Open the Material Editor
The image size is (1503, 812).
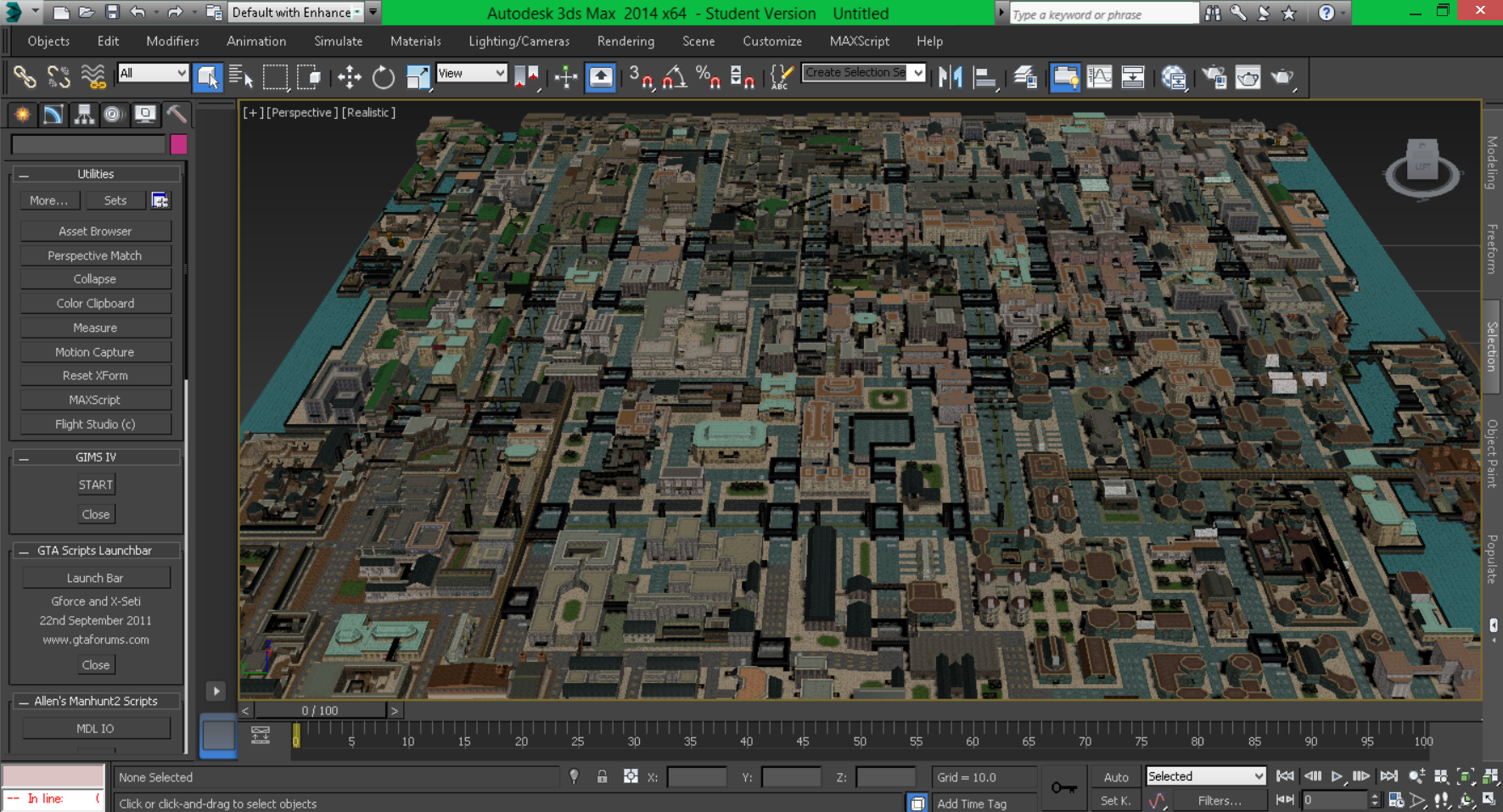[x=1174, y=77]
